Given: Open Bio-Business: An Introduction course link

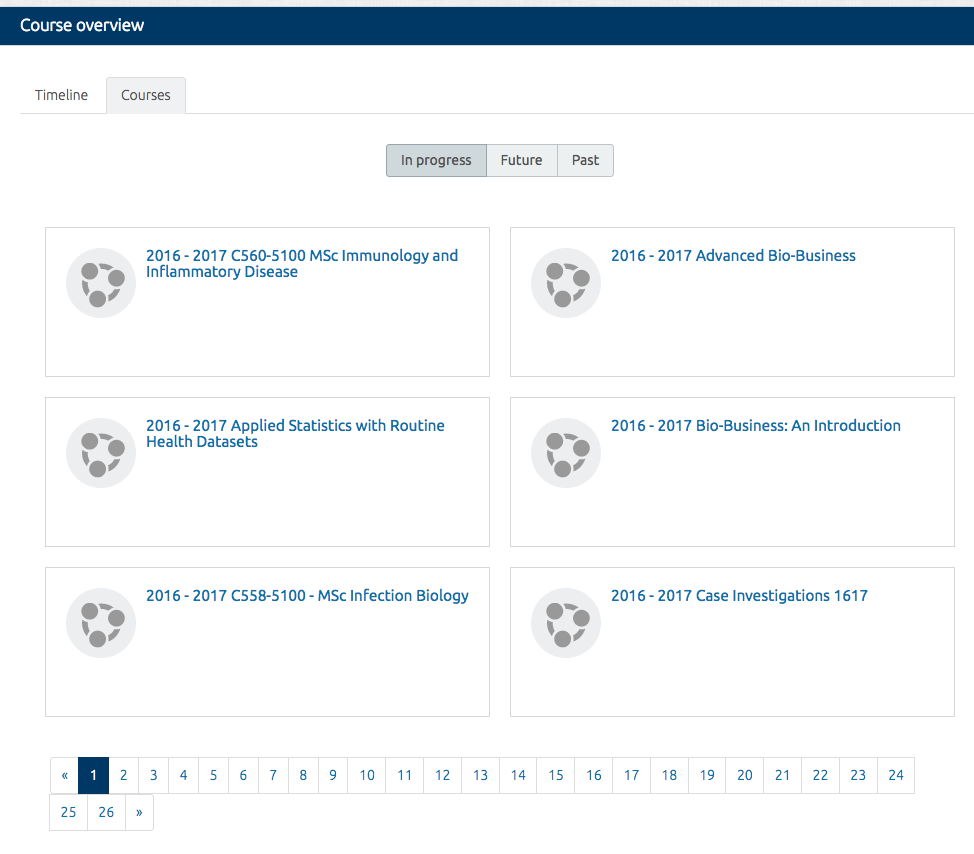Looking at the screenshot, I should (x=756, y=425).
